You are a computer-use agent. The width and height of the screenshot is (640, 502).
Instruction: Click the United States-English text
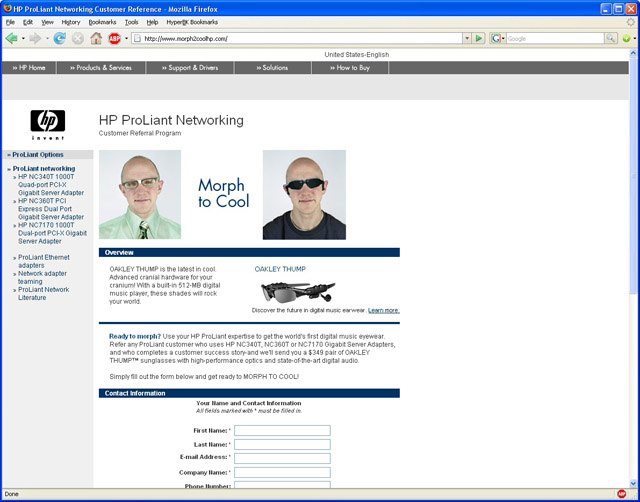[x=356, y=55]
